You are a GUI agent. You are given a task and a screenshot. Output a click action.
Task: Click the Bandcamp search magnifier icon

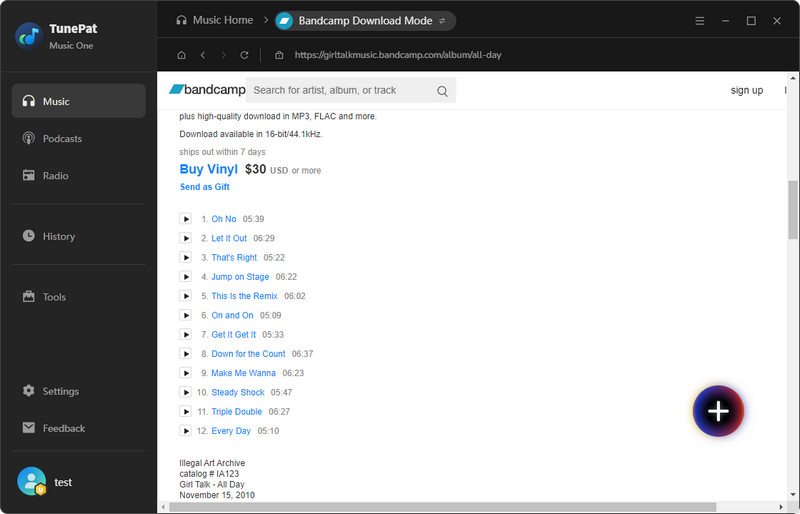(442, 91)
